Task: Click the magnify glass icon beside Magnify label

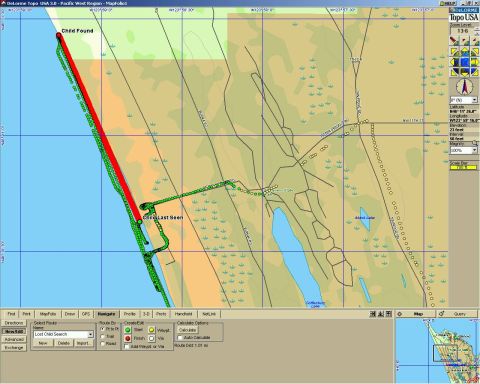Action: (474, 143)
